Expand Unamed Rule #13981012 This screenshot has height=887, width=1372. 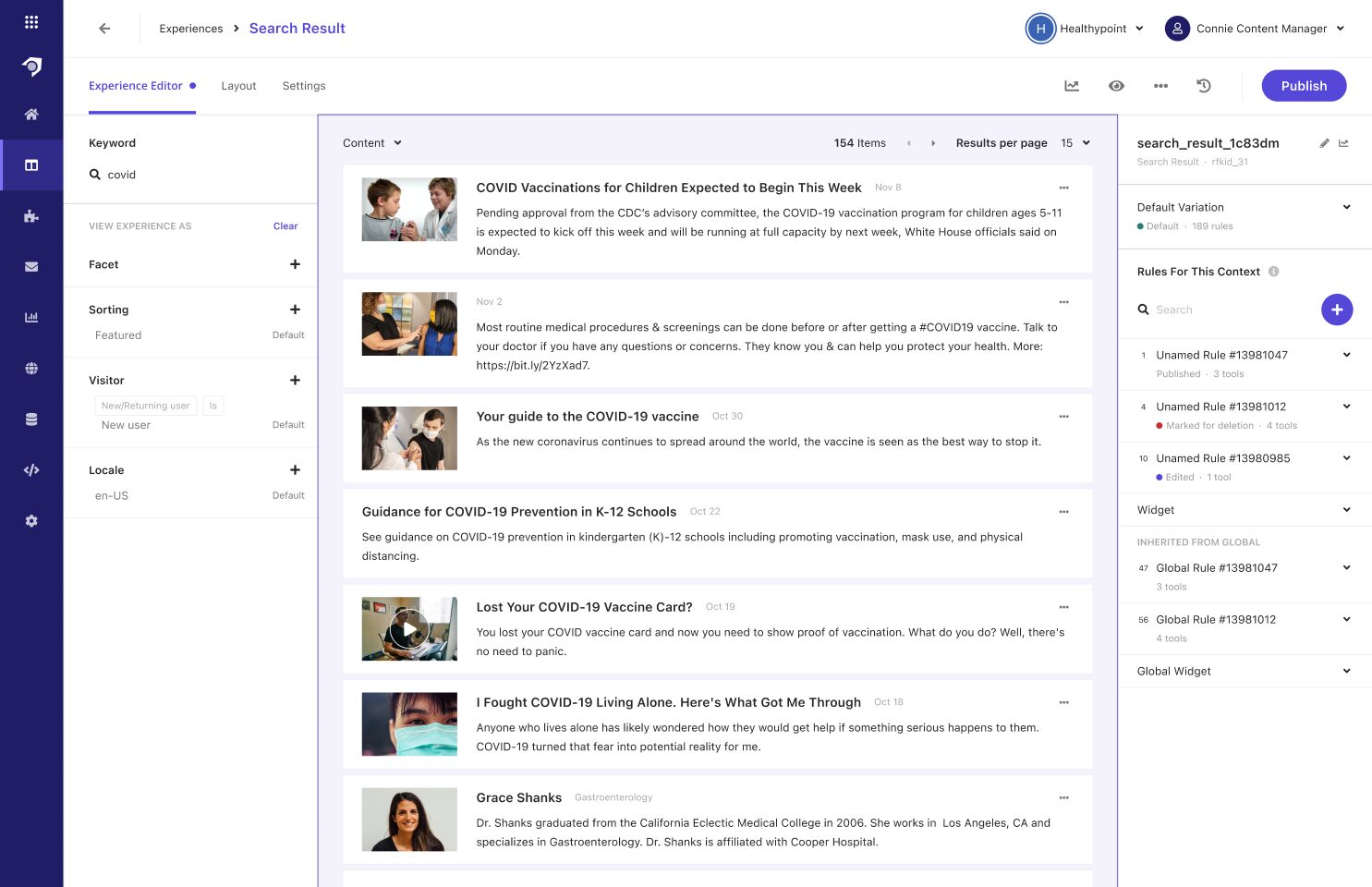(x=1346, y=407)
